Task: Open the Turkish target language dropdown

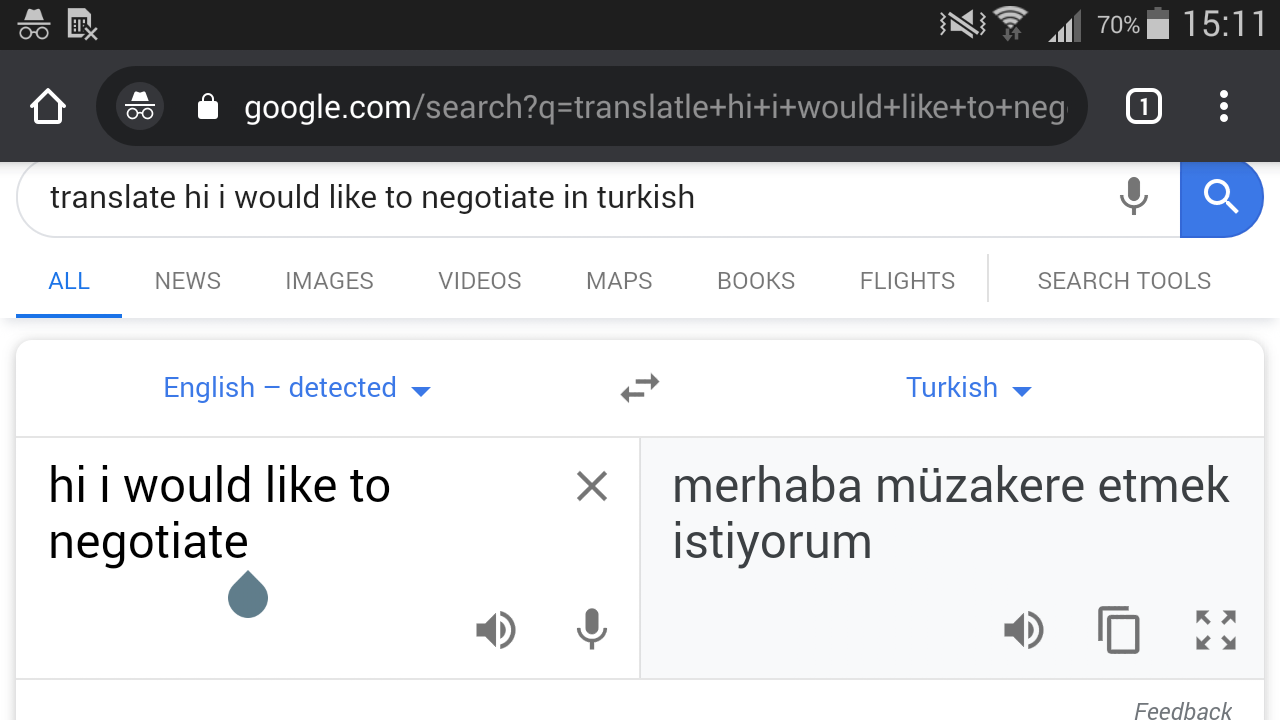Action: (x=968, y=388)
